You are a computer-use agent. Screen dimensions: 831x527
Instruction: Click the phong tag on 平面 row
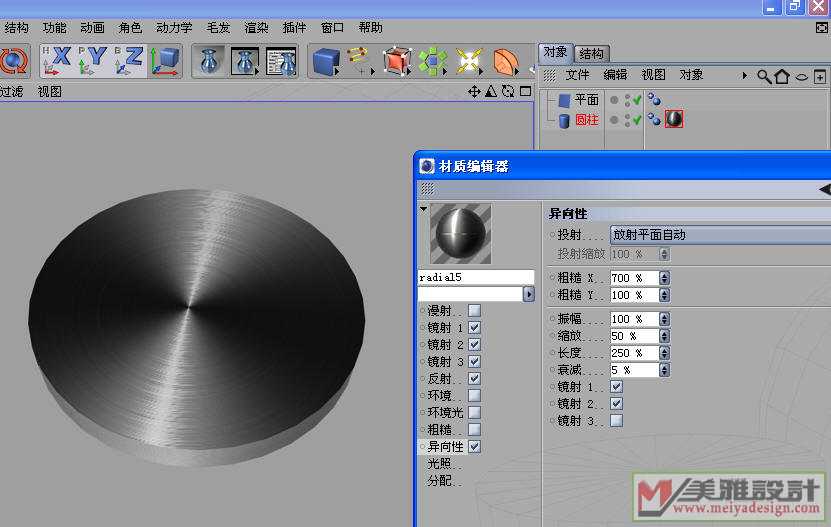click(655, 99)
